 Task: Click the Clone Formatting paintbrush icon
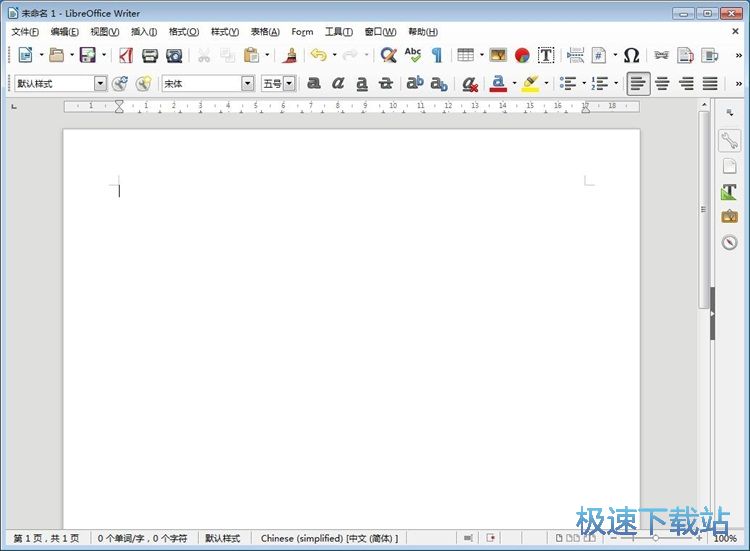[x=290, y=56]
